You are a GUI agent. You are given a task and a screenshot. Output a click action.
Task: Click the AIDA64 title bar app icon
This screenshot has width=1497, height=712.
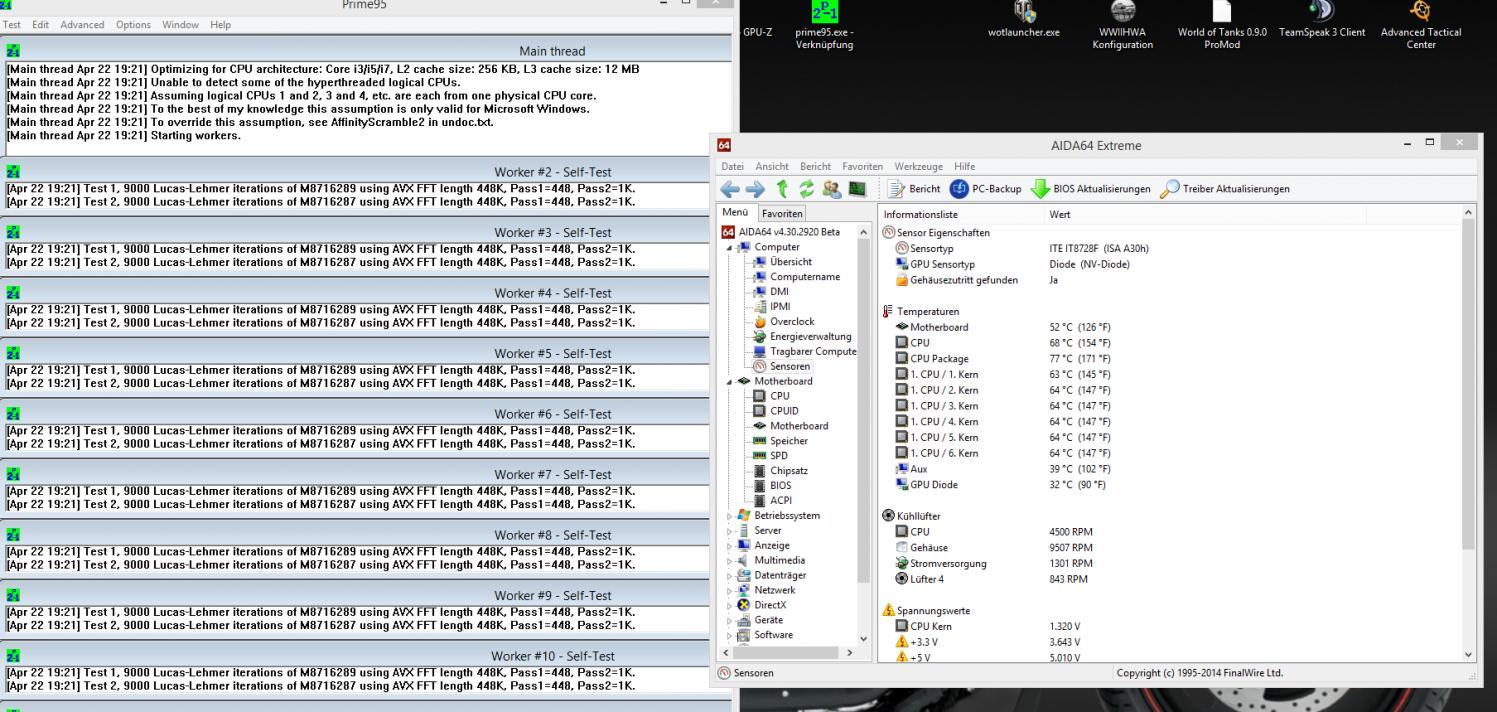pos(724,145)
